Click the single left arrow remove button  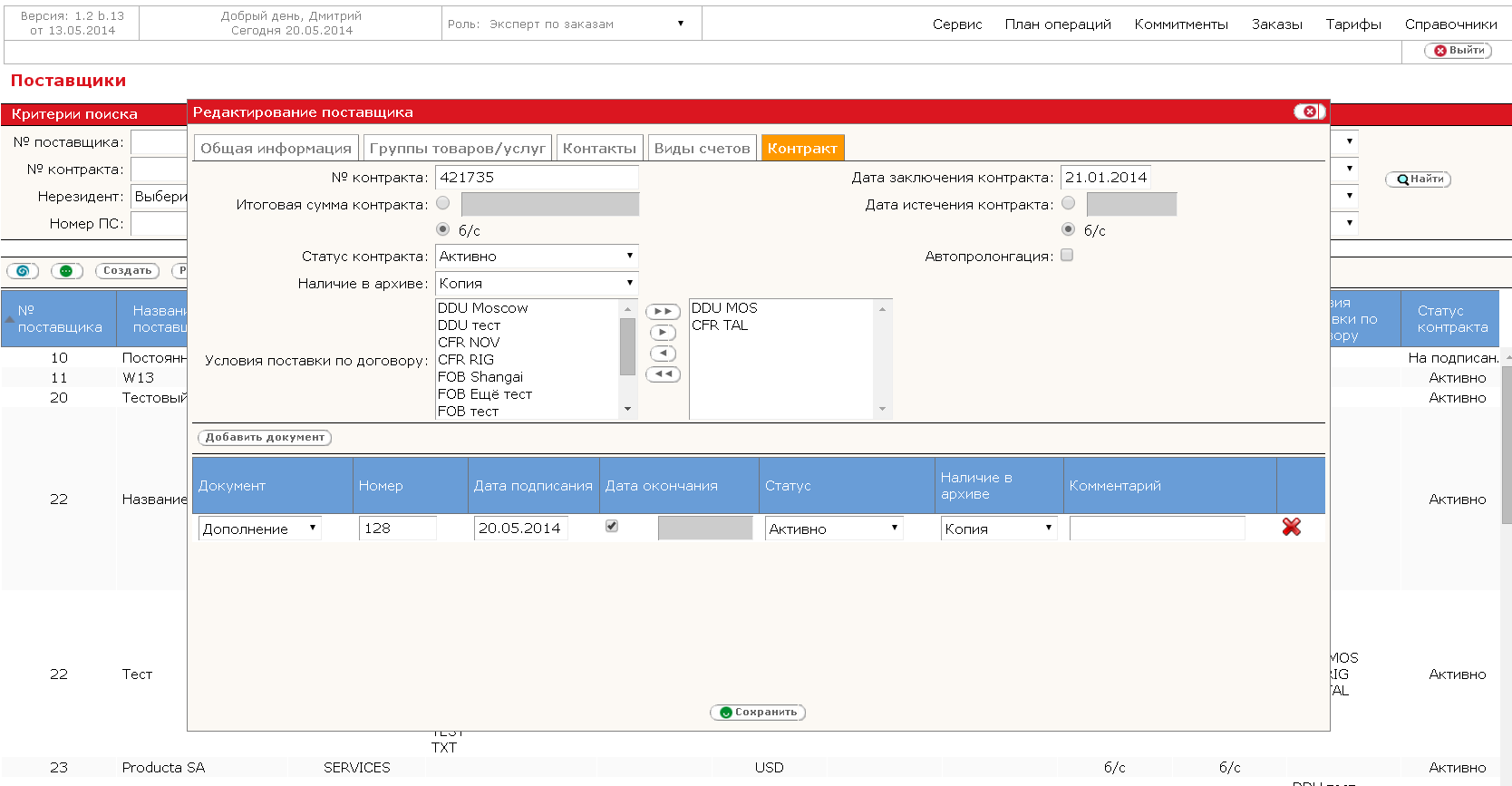point(663,354)
